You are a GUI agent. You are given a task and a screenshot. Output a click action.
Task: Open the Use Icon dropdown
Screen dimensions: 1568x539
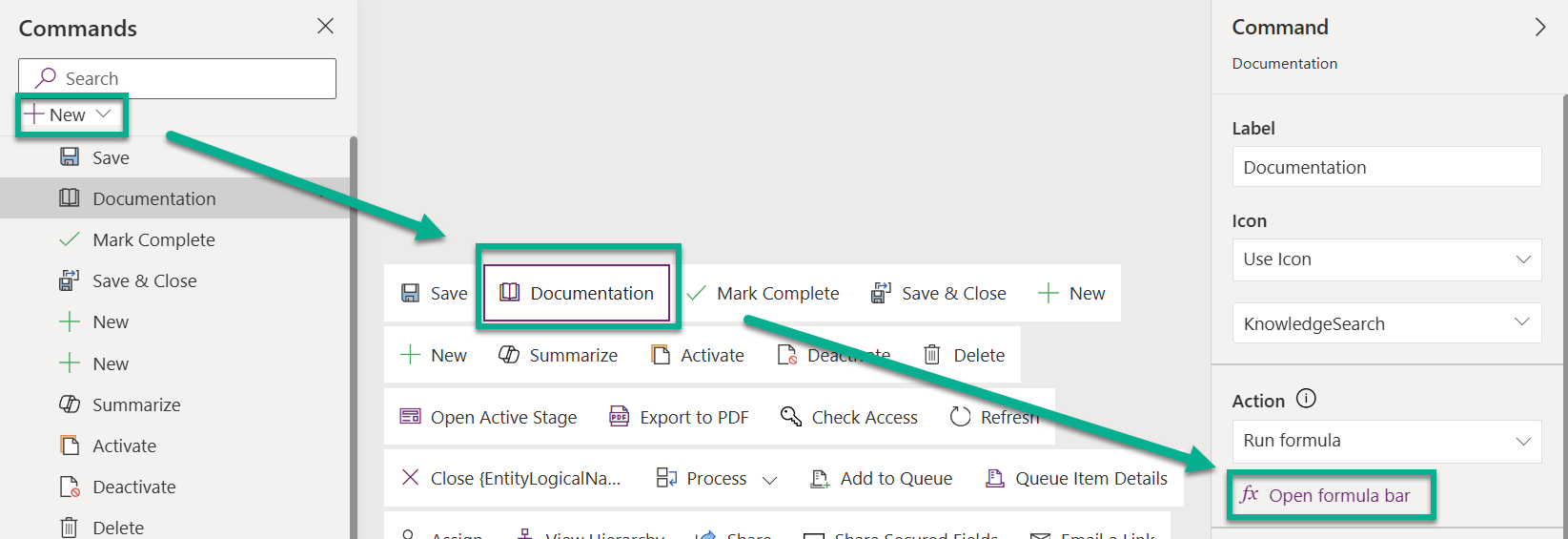point(1386,259)
